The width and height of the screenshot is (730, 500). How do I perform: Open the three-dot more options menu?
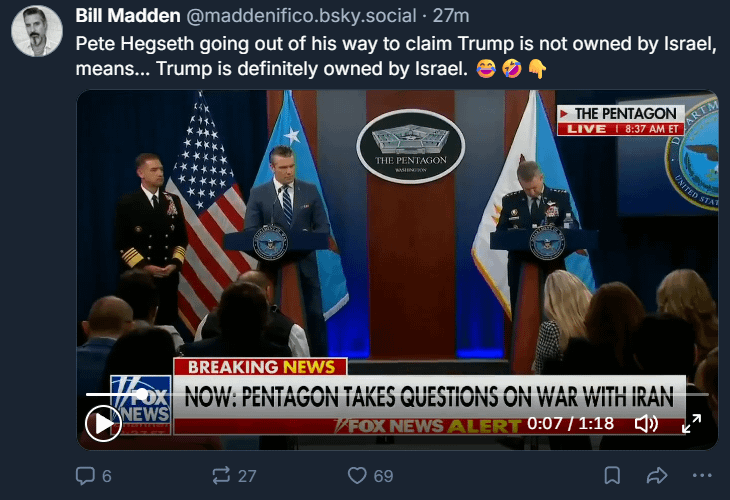tap(702, 475)
